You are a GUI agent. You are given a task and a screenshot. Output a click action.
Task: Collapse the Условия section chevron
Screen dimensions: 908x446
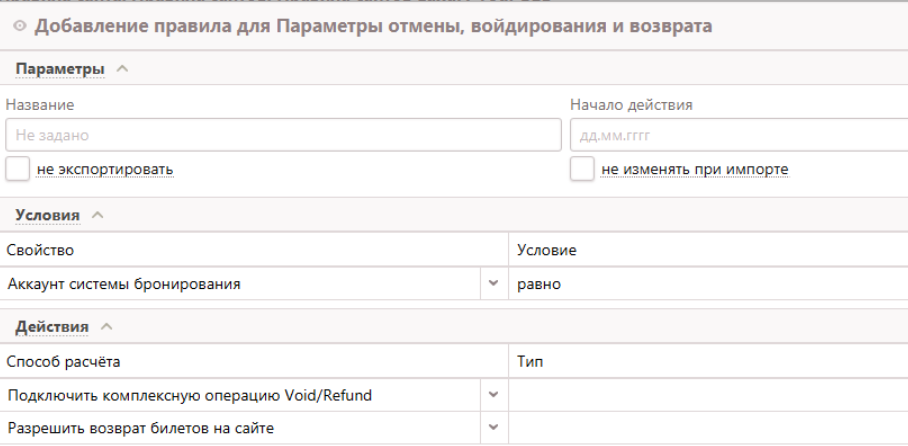tap(98, 215)
